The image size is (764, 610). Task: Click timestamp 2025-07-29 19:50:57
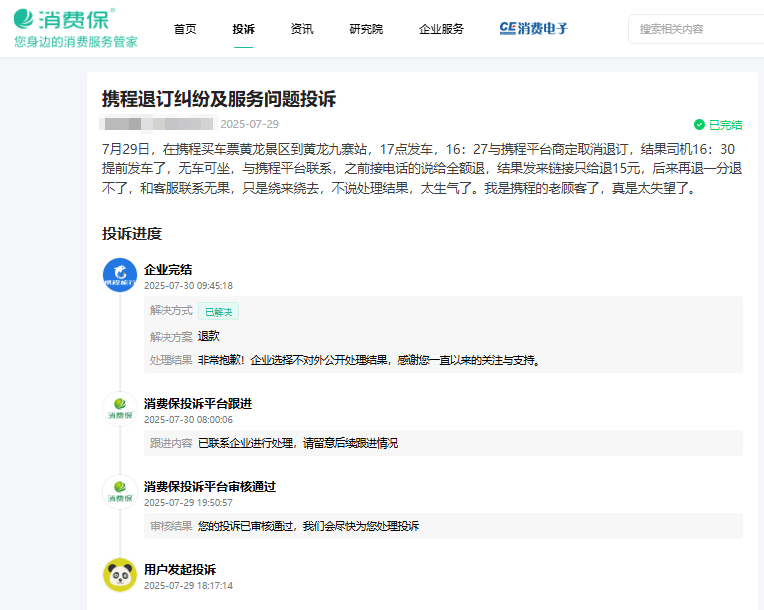coord(189,502)
